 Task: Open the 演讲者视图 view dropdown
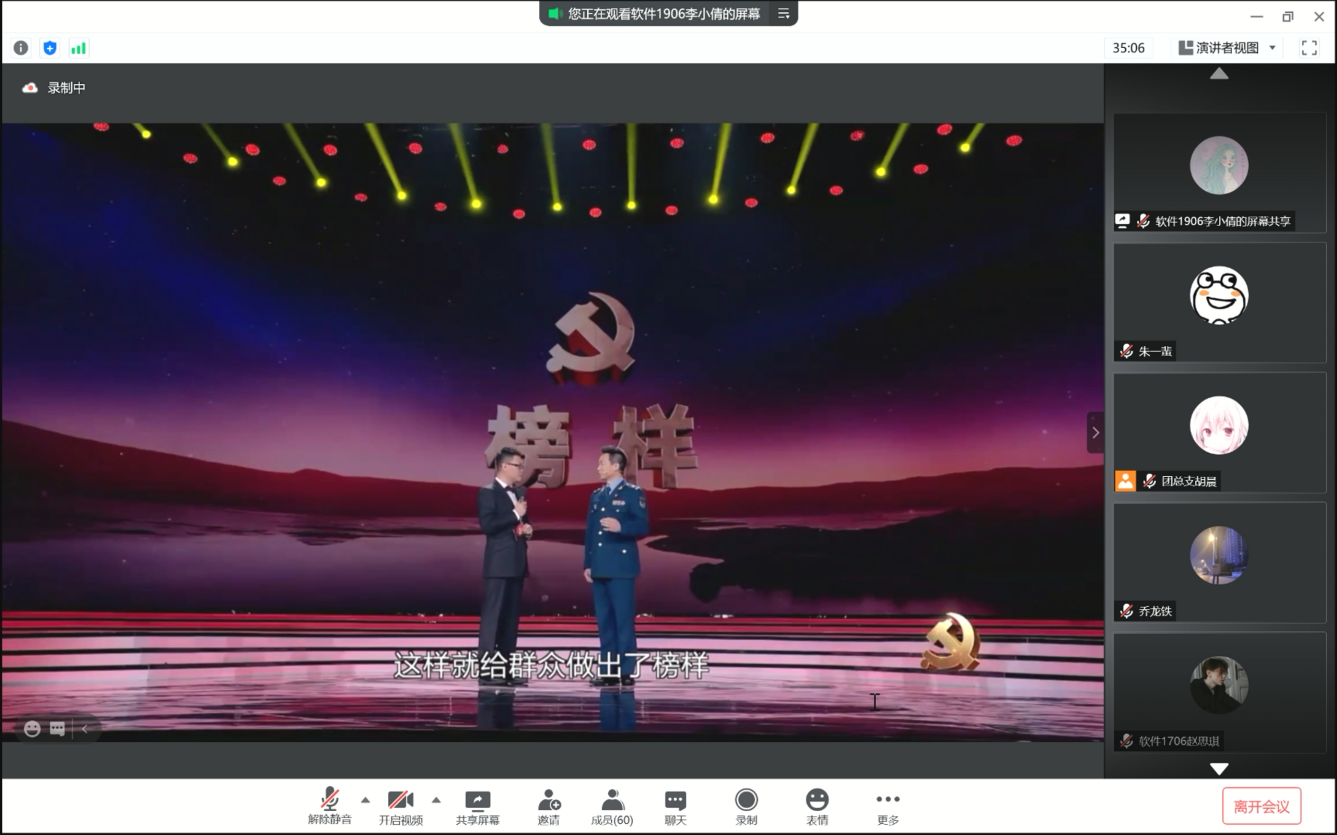point(1227,48)
